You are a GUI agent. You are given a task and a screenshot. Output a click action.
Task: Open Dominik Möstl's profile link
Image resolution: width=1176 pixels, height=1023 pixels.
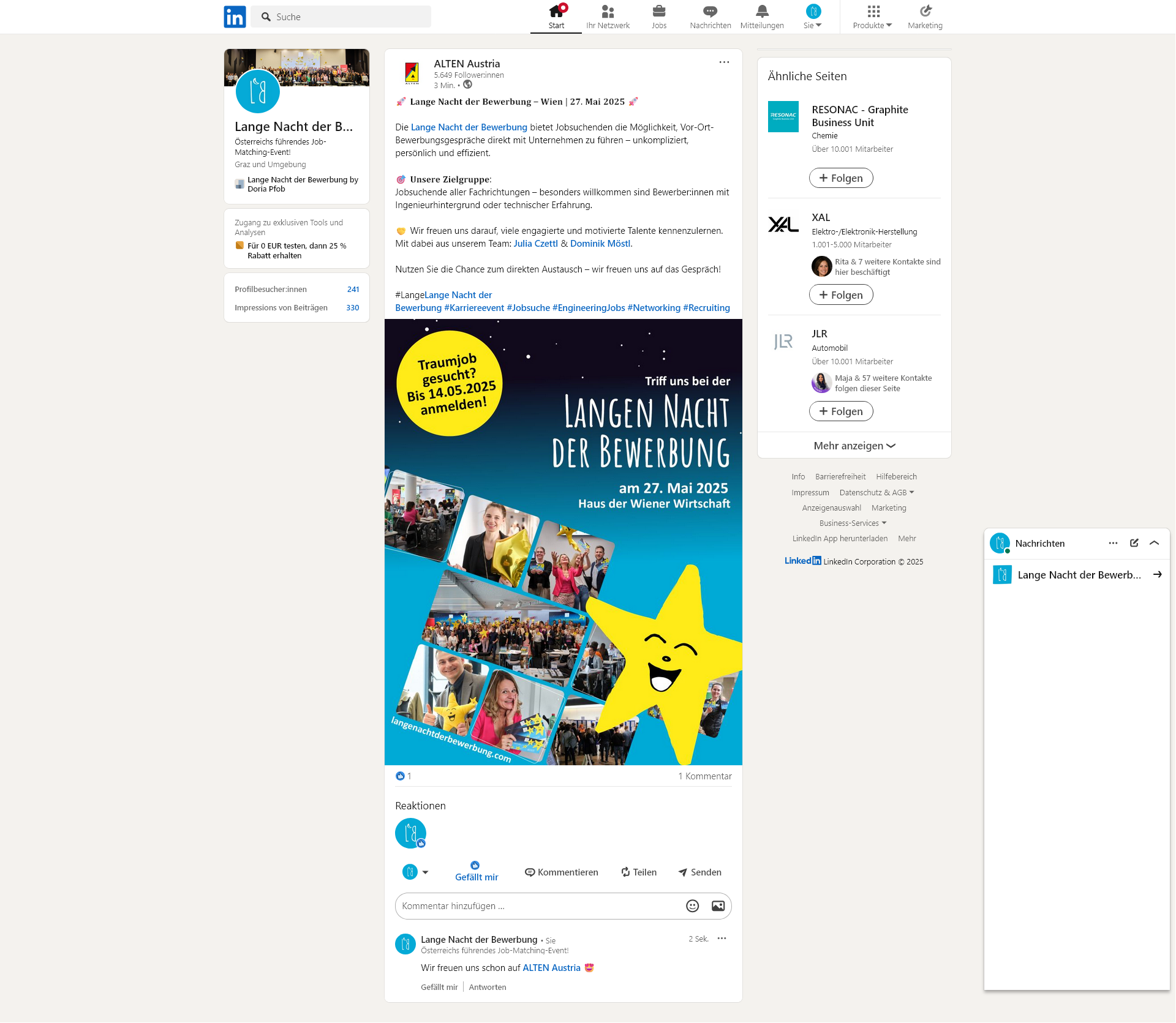[600, 244]
